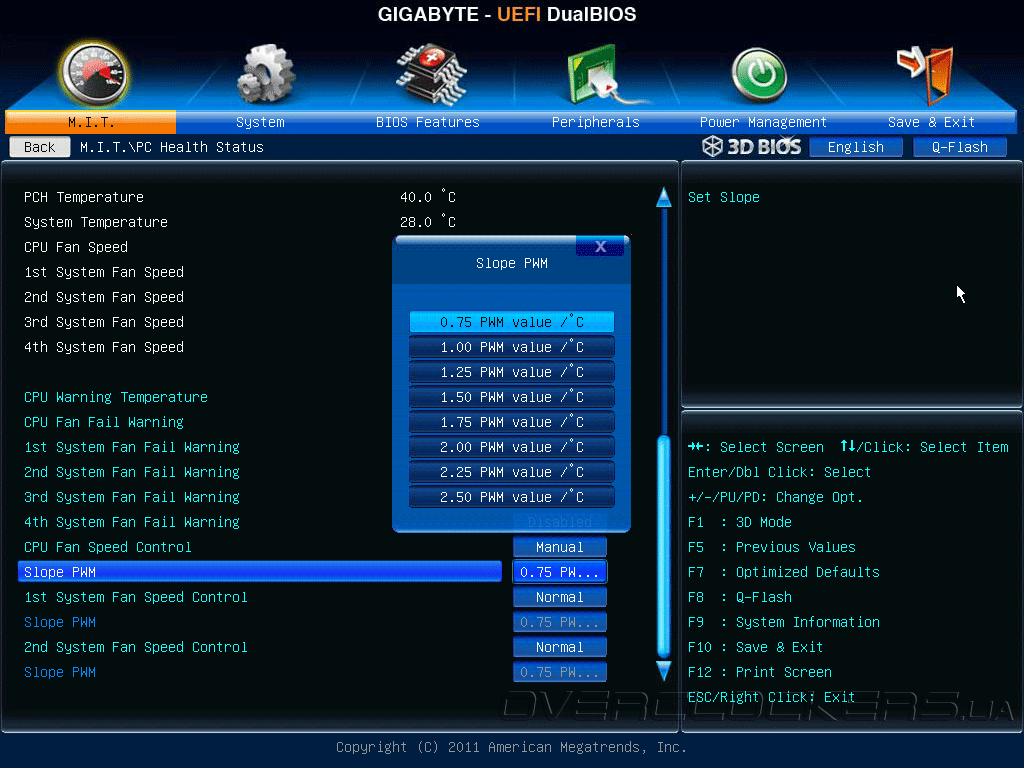Close the Slope PWM popup
The image size is (1024, 768).
[600, 246]
